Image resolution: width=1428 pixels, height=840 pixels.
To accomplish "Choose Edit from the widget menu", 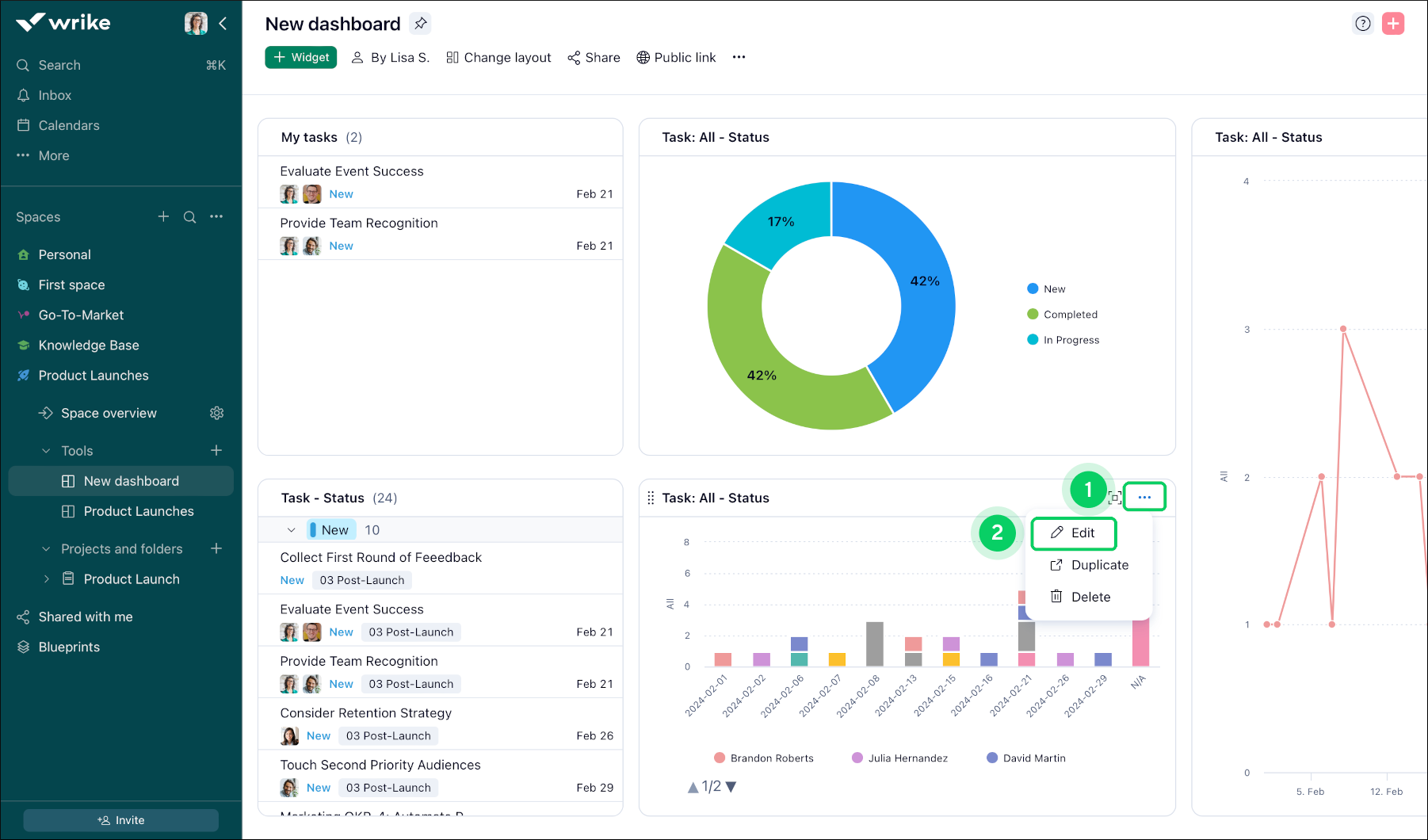I will pos(1074,533).
